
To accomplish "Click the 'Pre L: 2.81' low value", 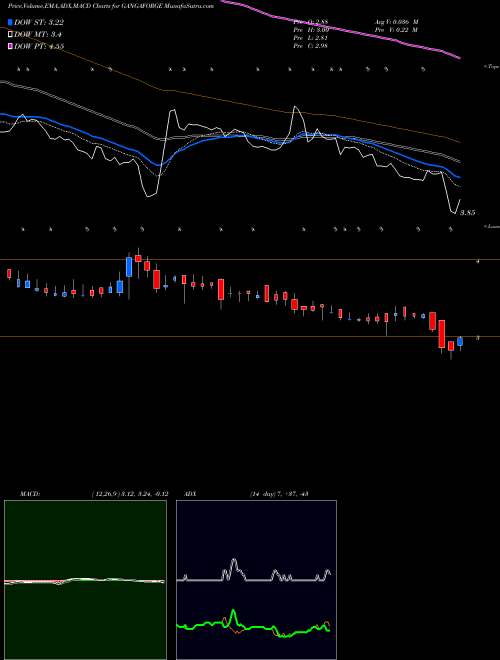I will [311, 38].
